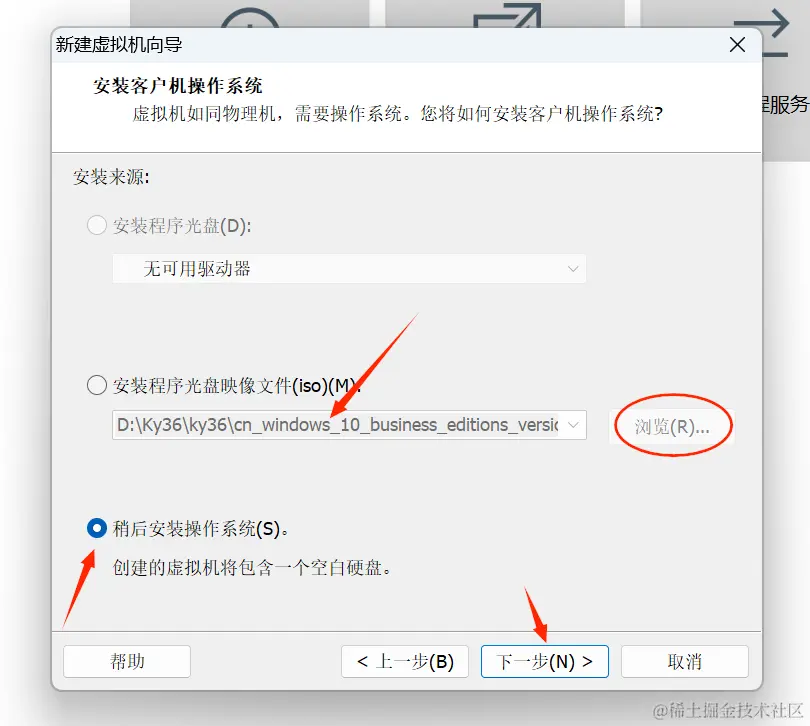Expand the ISO path dropdown chevron
810x726 pixels.
click(573, 425)
